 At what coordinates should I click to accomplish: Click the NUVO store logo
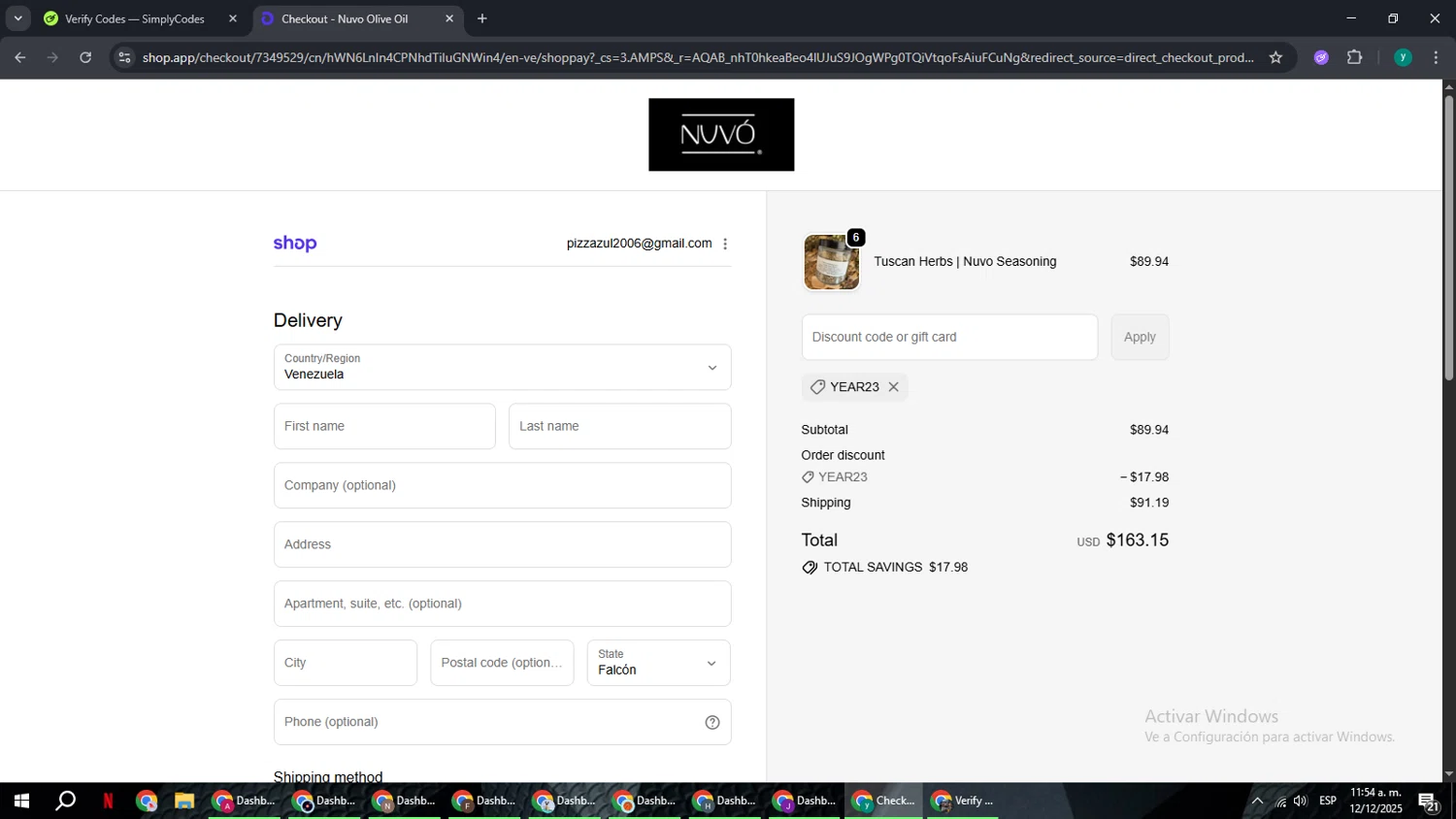721,135
